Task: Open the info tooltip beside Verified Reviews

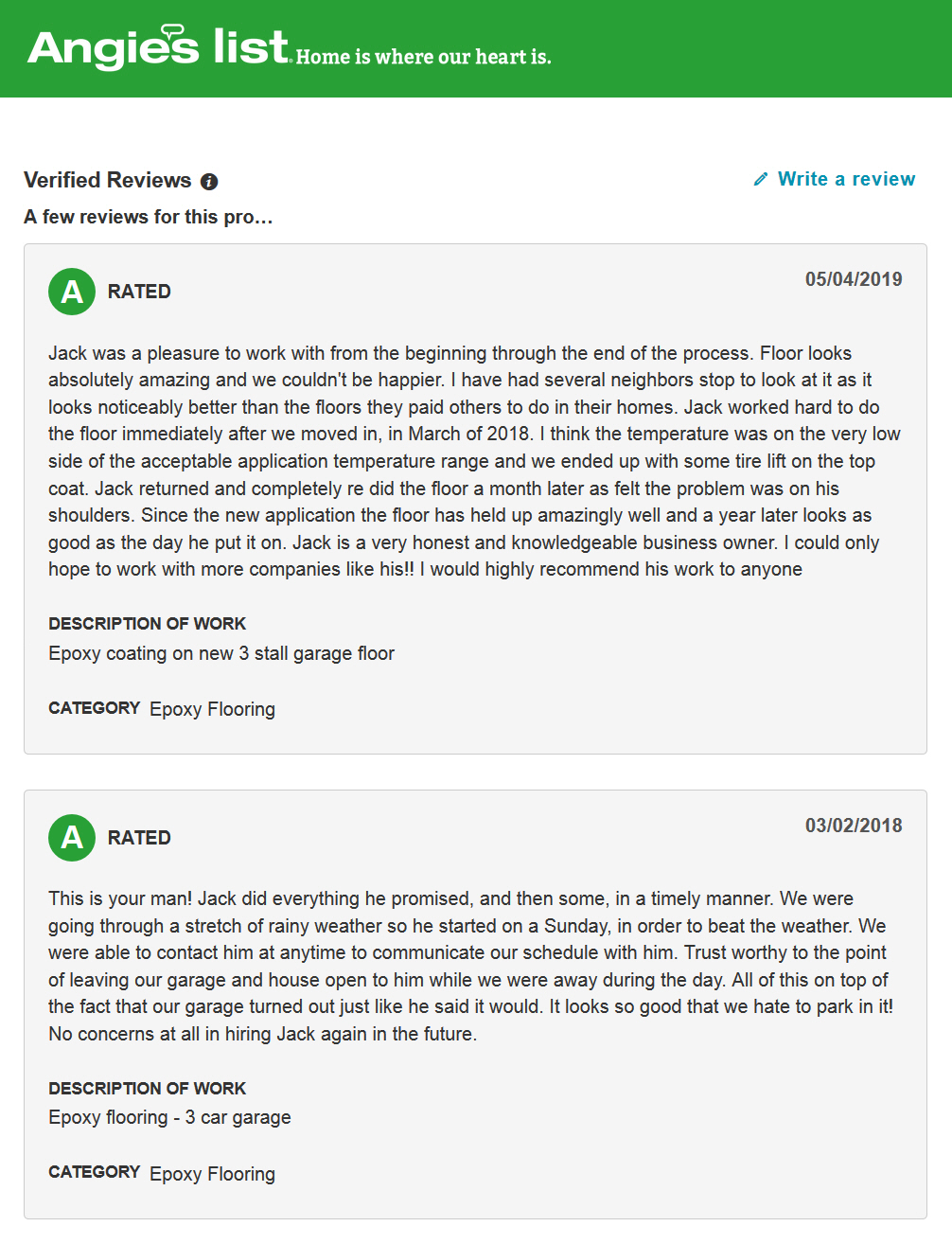Action: 210,180
